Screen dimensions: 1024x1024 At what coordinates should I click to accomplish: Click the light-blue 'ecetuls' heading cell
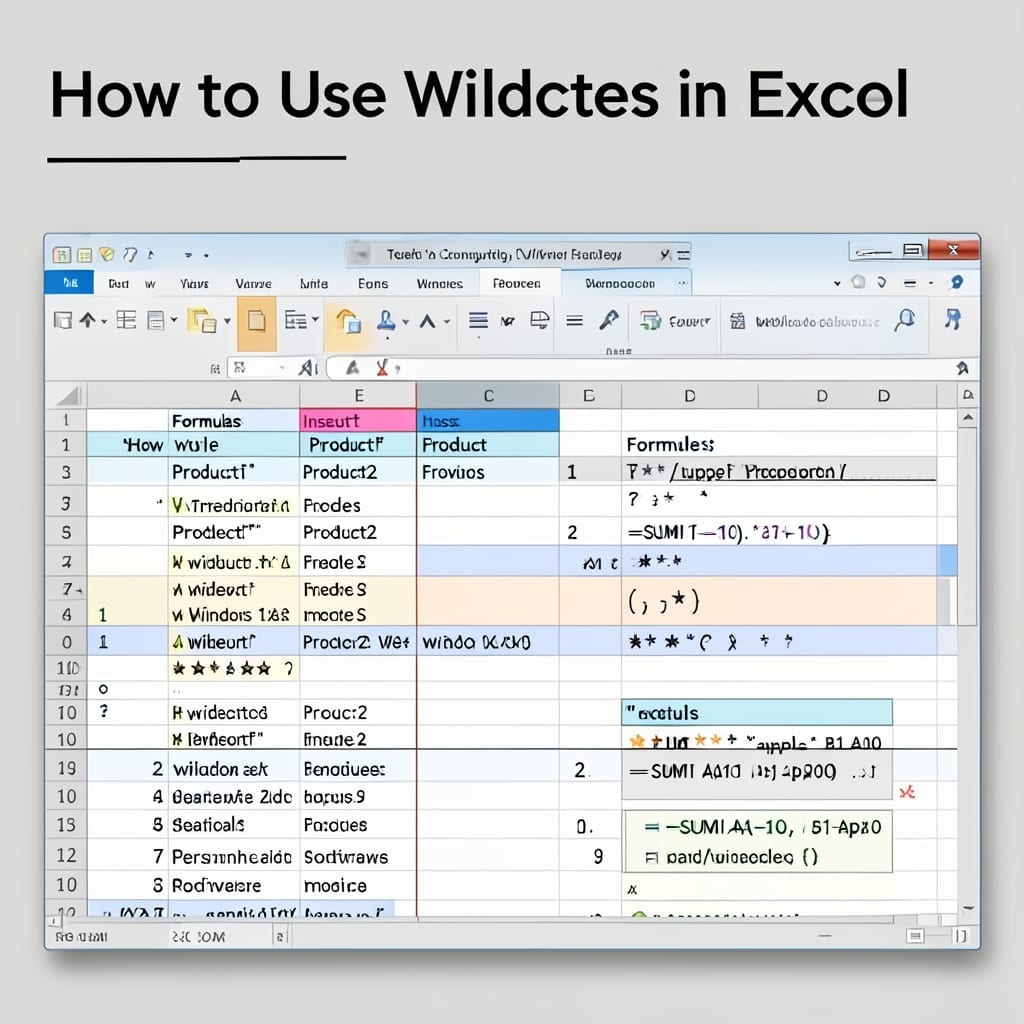click(757, 712)
